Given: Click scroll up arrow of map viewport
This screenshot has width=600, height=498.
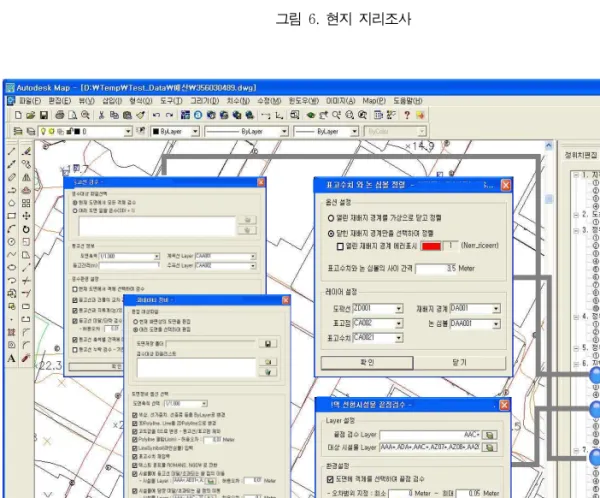Looking at the screenshot, I should tap(549, 145).
